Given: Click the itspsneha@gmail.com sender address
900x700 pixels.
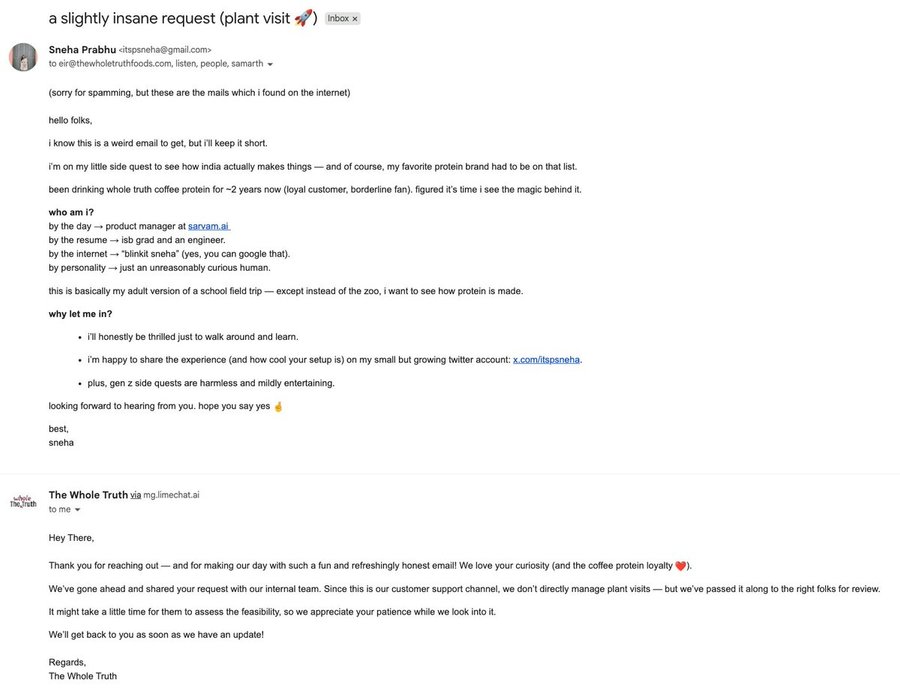Looking at the screenshot, I should [165, 50].
